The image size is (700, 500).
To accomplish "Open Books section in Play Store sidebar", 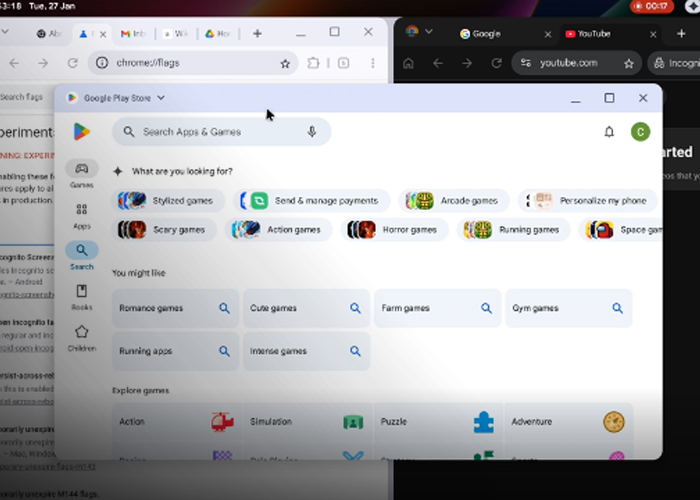I will tap(82, 297).
